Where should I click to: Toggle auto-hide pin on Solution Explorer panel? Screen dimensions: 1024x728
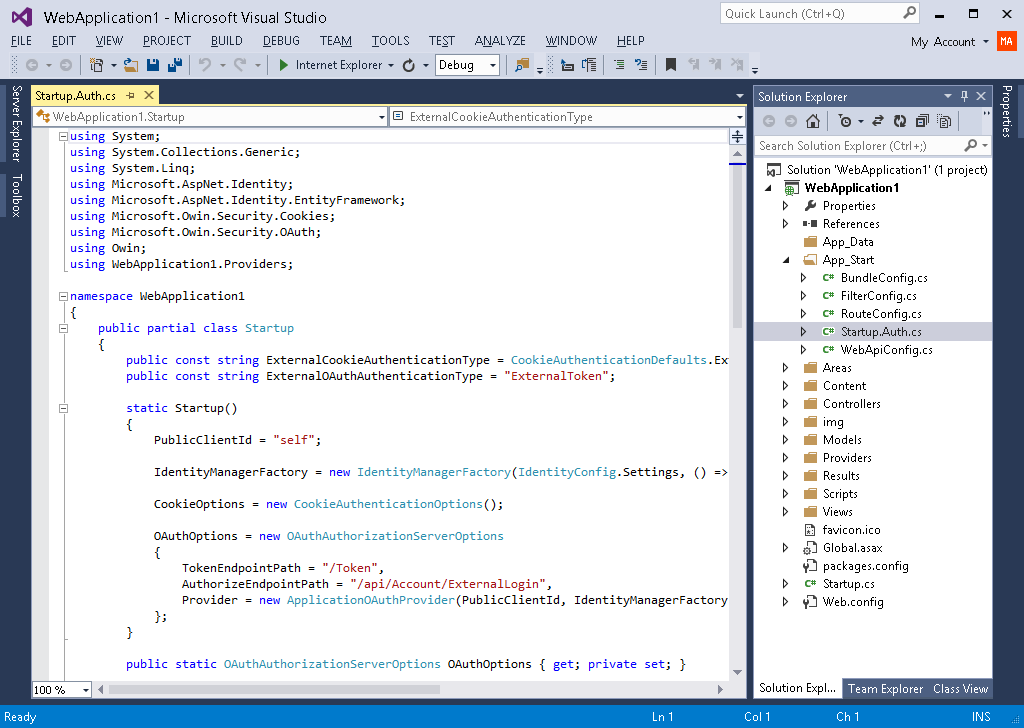tap(964, 96)
